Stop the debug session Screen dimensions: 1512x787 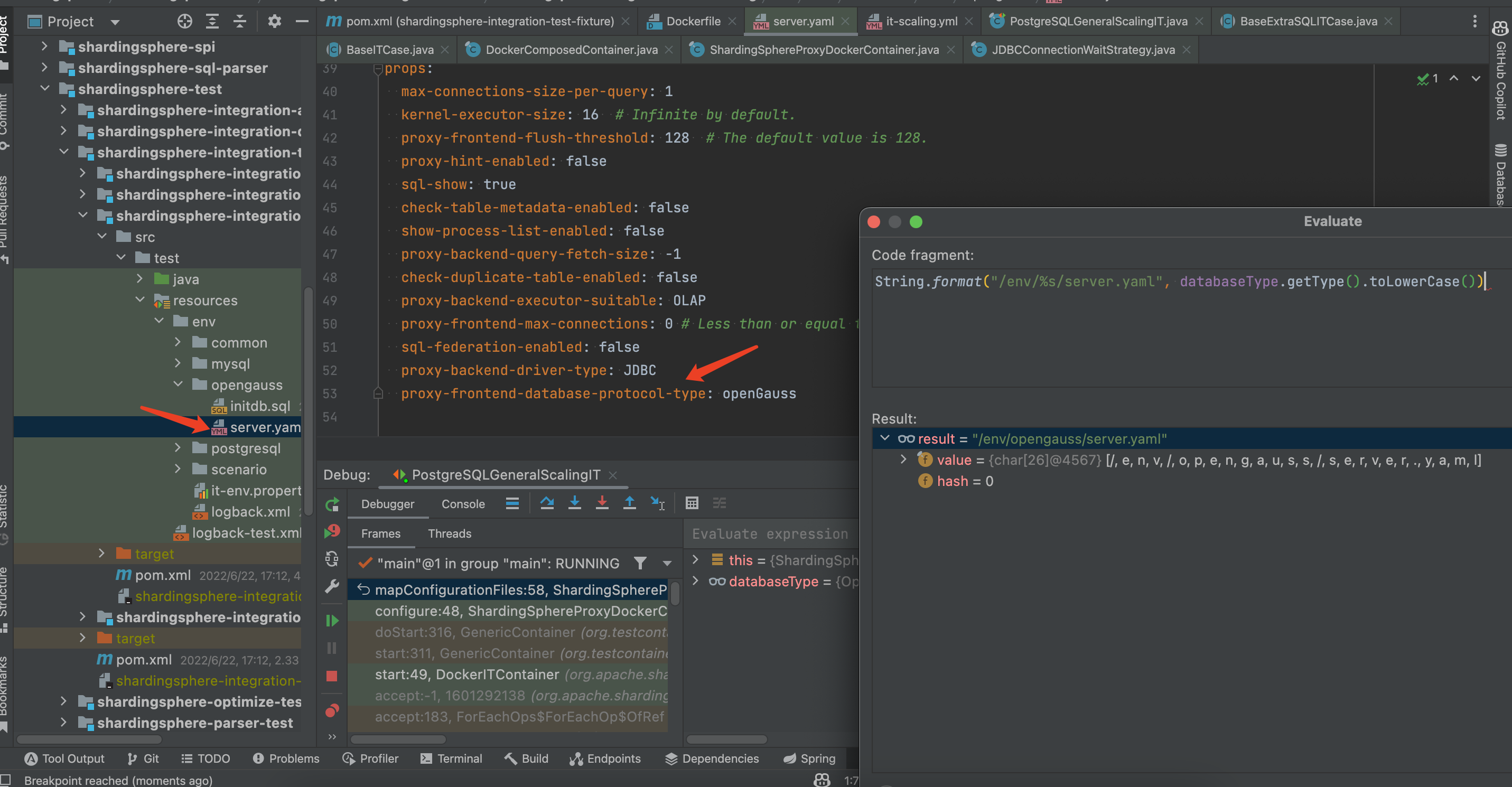pyautogui.click(x=332, y=675)
